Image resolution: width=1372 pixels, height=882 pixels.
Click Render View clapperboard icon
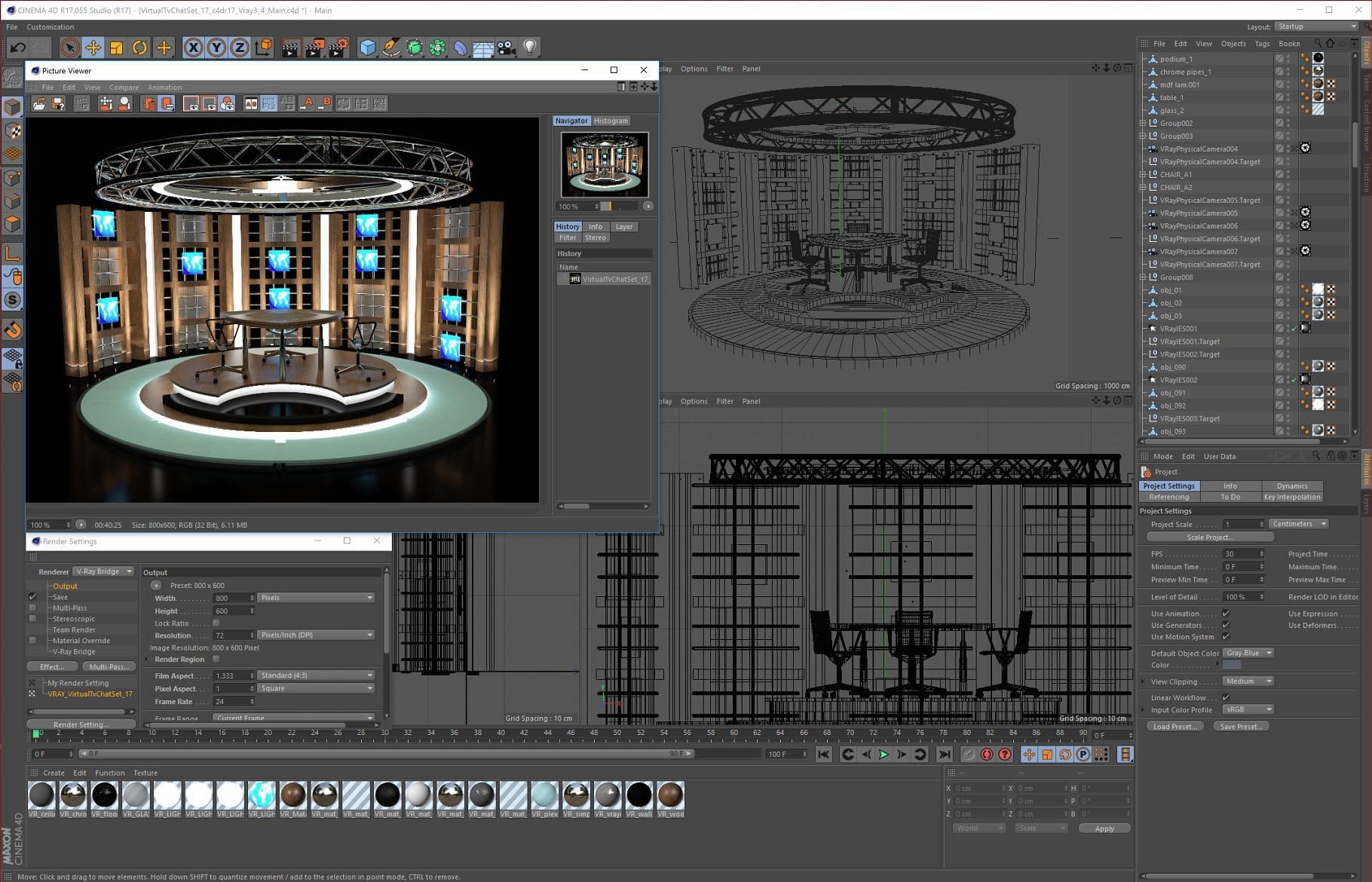(x=290, y=48)
